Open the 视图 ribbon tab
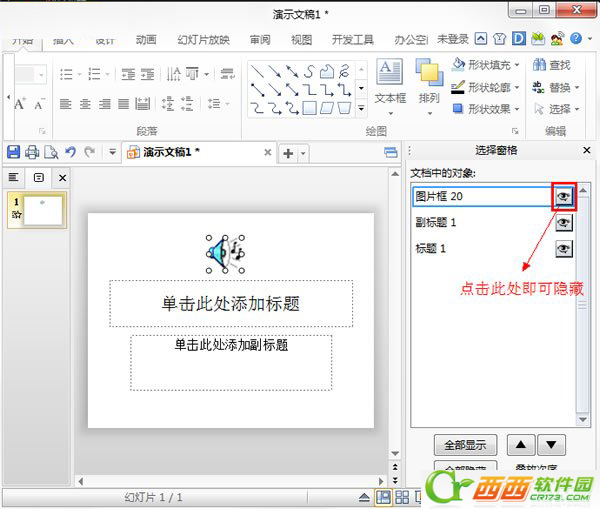This screenshot has width=600, height=509. pos(301,40)
